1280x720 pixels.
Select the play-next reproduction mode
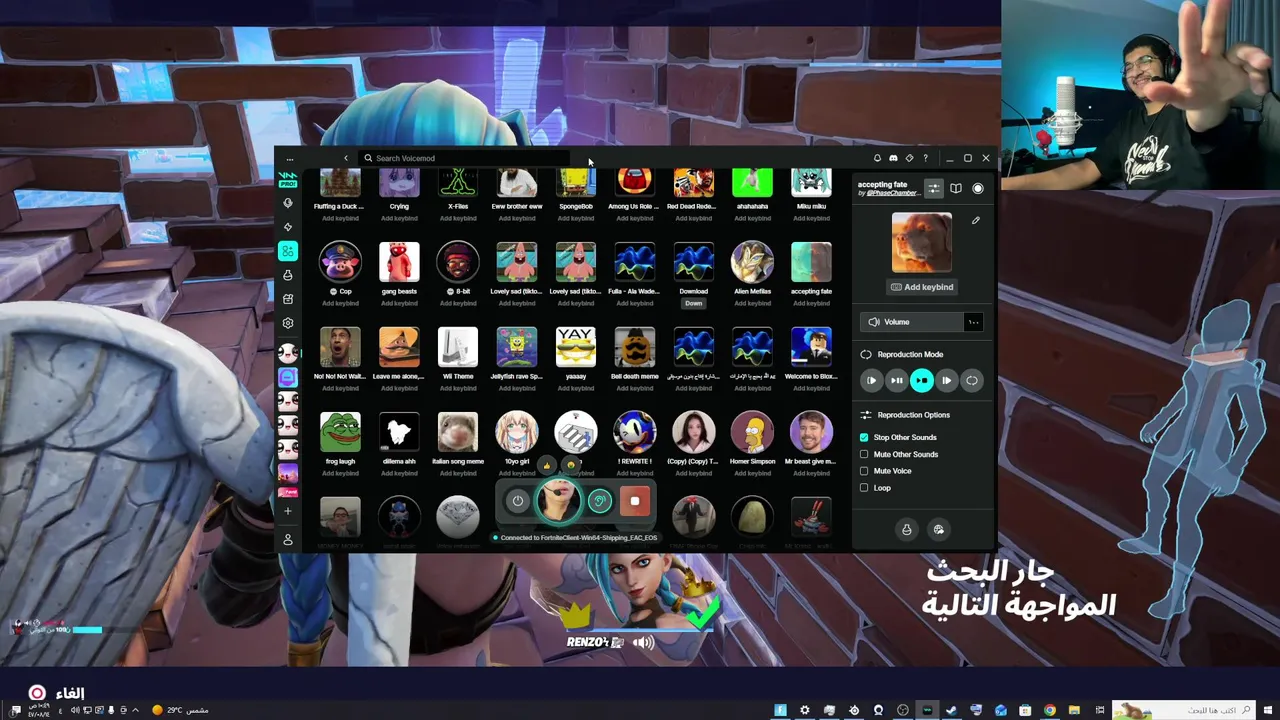coord(946,380)
